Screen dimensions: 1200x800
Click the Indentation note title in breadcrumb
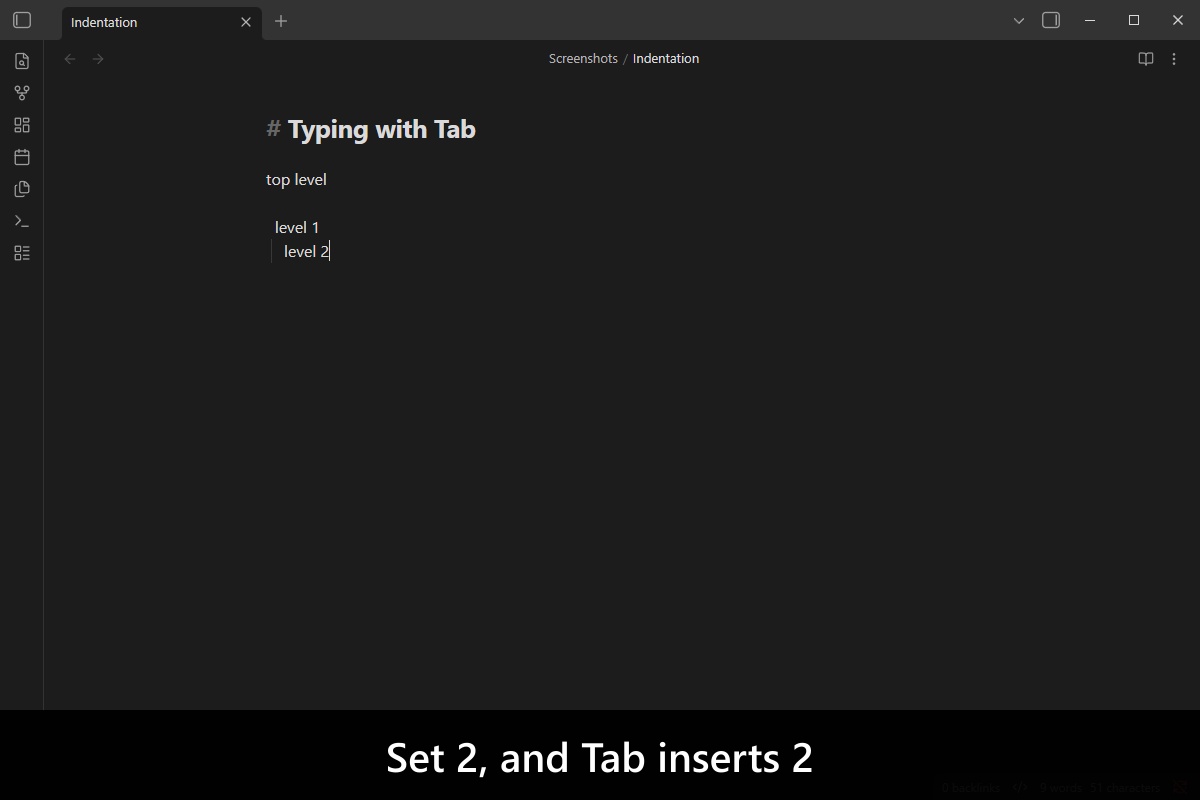coord(666,59)
